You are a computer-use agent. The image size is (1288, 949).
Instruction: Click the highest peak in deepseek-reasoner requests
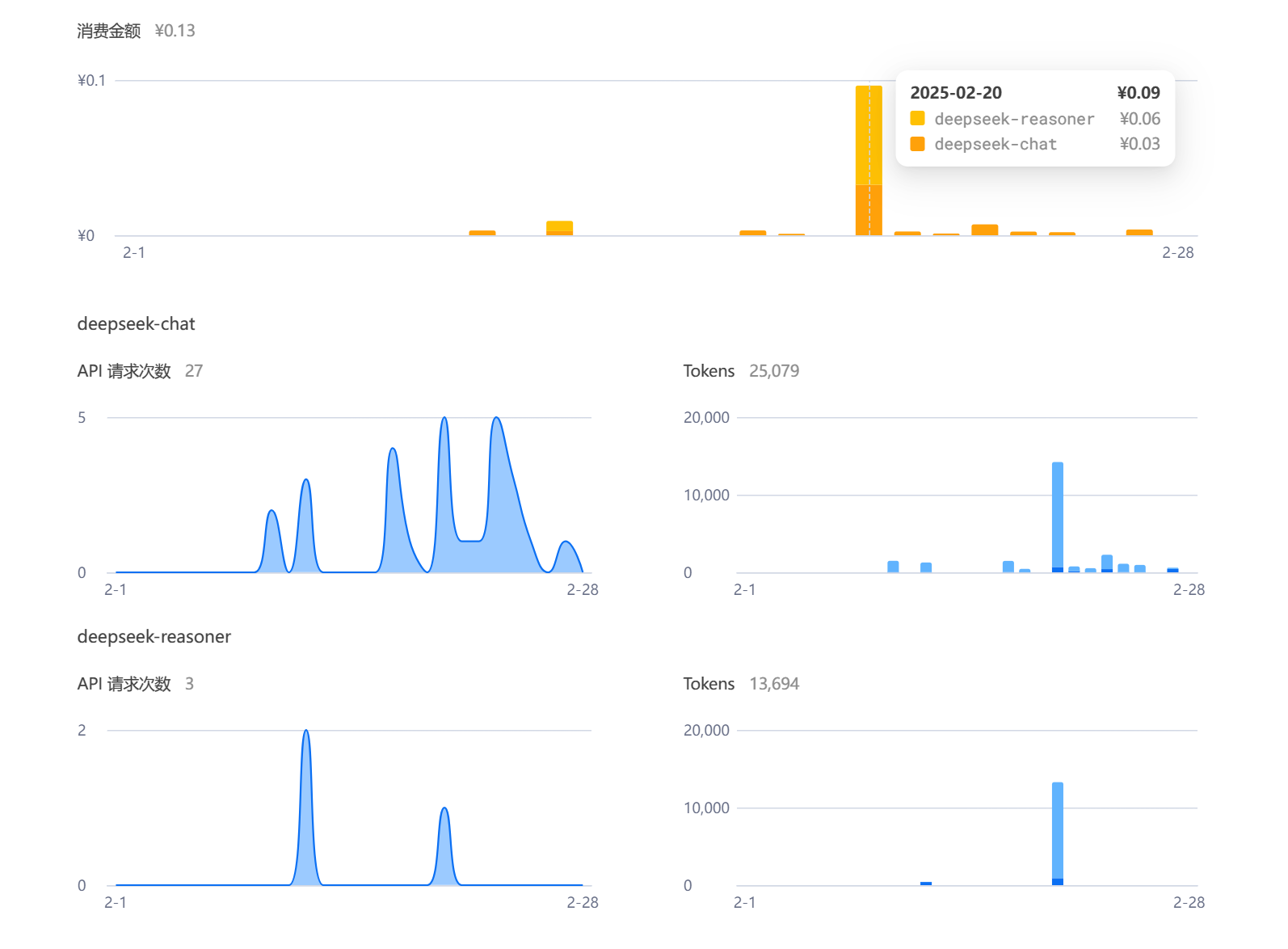(305, 732)
